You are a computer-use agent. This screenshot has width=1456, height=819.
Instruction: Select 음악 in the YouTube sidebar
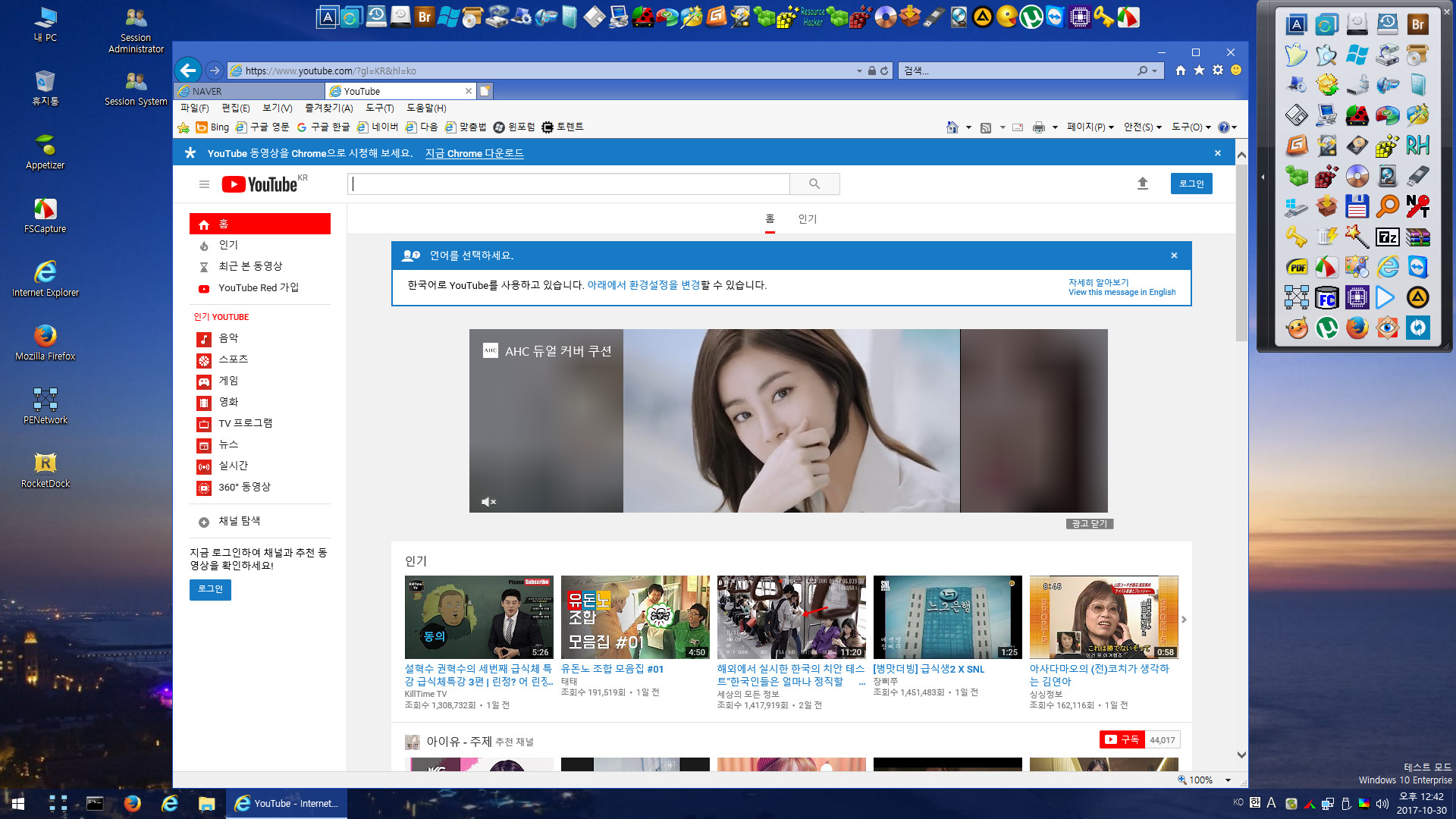[x=228, y=338]
